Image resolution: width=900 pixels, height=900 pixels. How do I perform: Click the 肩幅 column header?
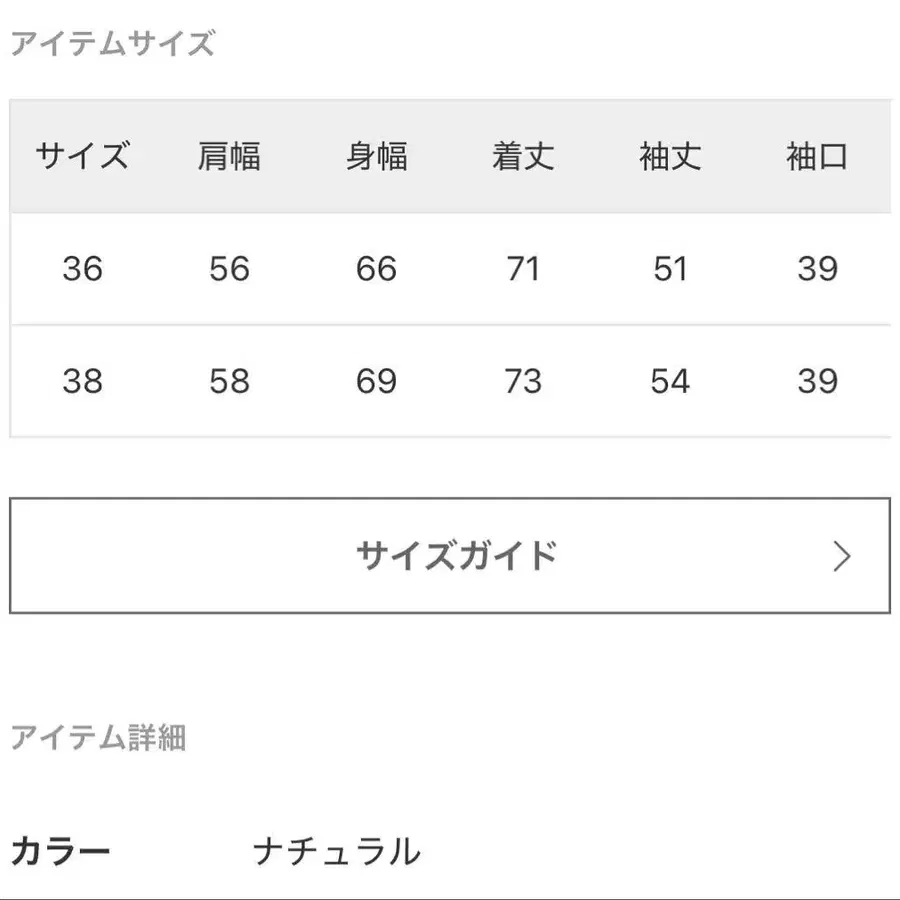coord(228,155)
